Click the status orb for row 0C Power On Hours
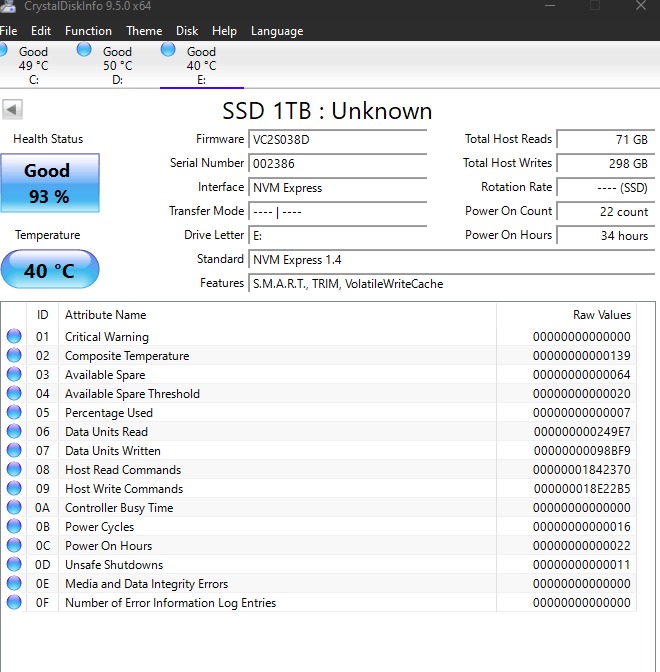The width and height of the screenshot is (660, 672). pyautogui.click(x=14, y=545)
